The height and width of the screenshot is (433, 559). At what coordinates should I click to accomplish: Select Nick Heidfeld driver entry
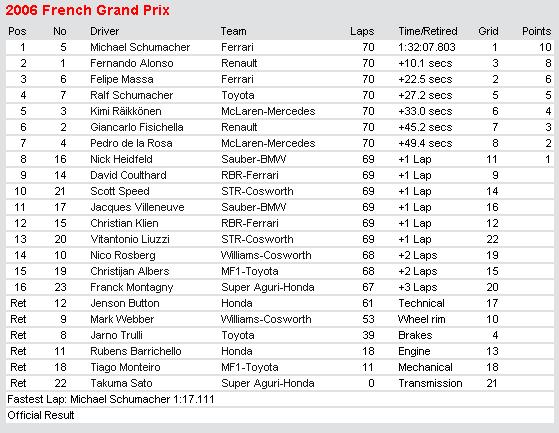[121, 159]
